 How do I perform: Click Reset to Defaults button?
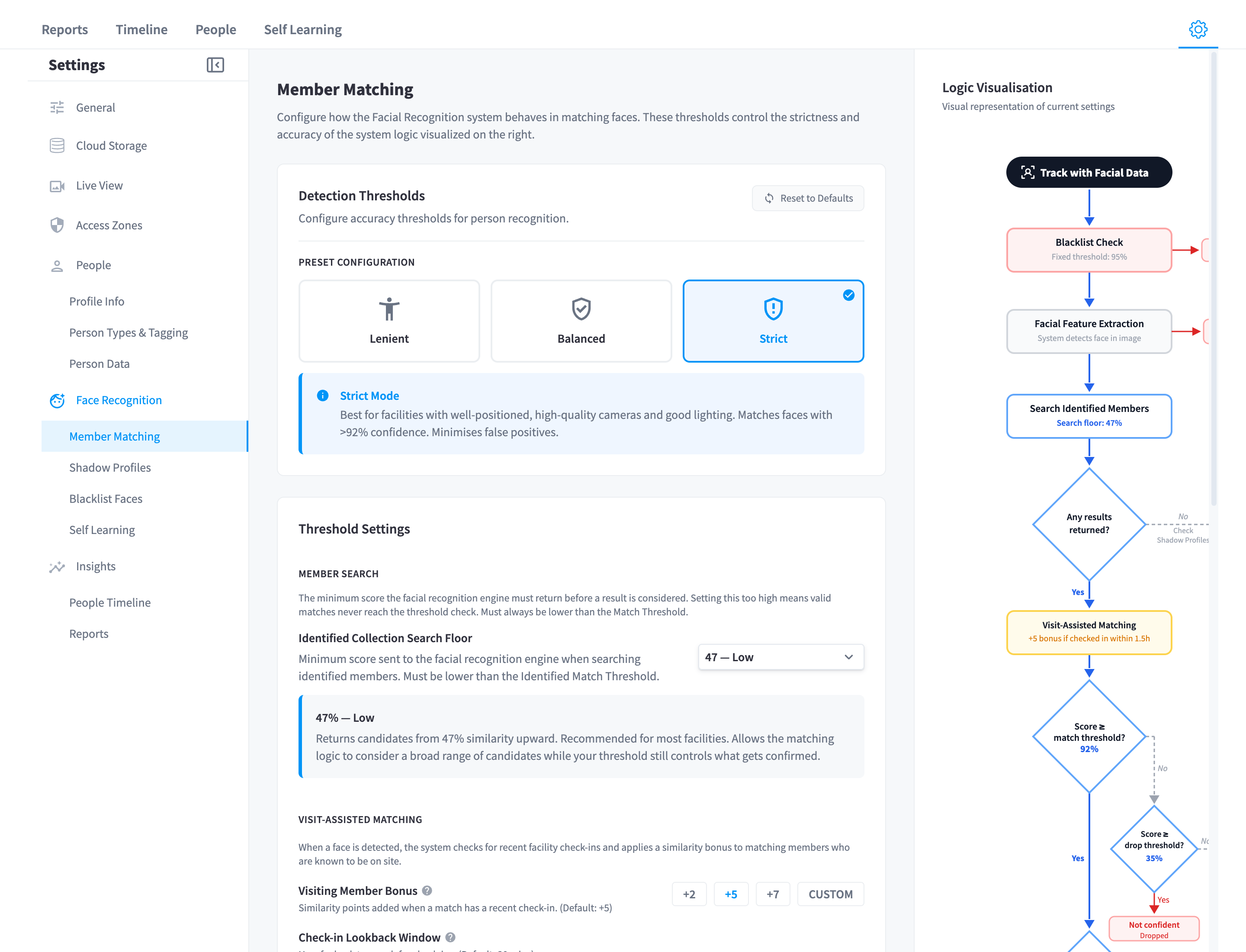[x=808, y=198]
